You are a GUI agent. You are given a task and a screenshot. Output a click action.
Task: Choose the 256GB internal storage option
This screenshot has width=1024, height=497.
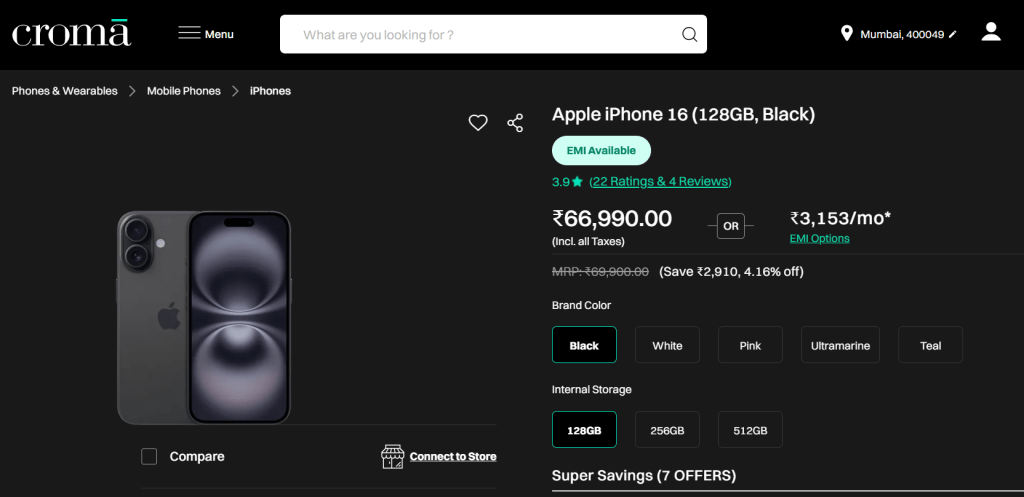tap(667, 430)
